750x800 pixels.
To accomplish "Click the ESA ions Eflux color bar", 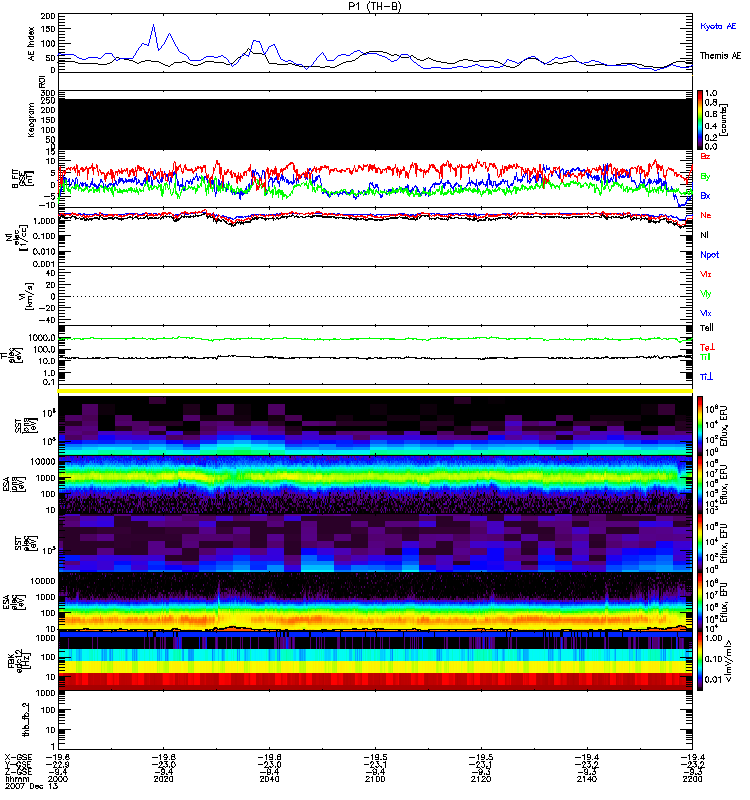I will (x=700, y=484).
